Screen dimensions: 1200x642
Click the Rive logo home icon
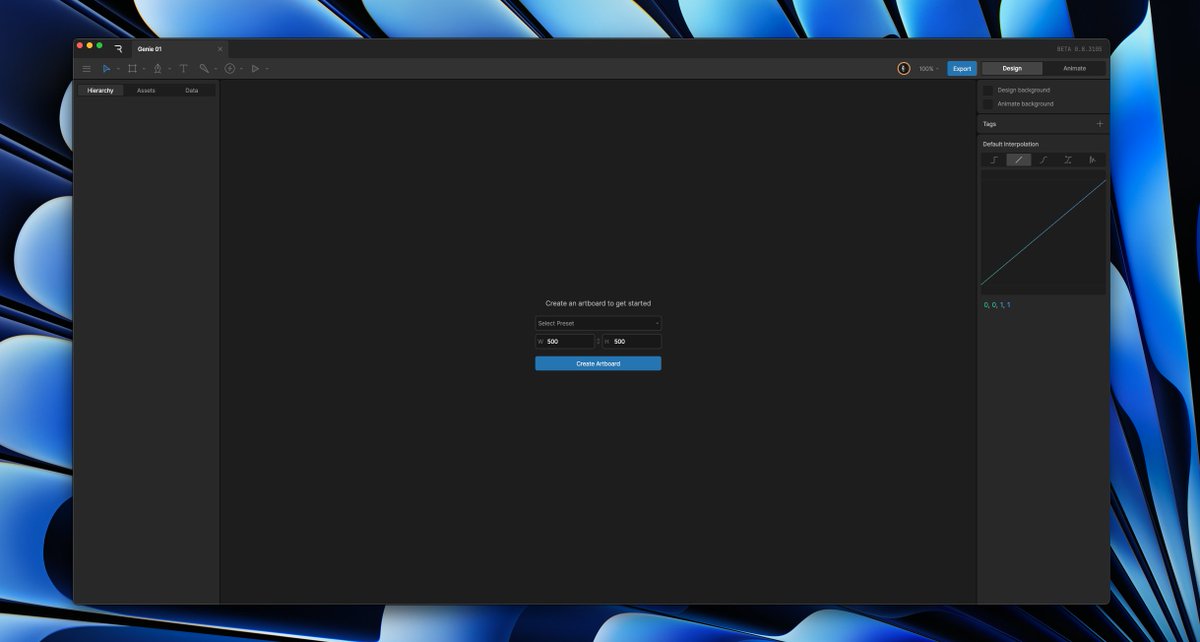pyautogui.click(x=118, y=48)
